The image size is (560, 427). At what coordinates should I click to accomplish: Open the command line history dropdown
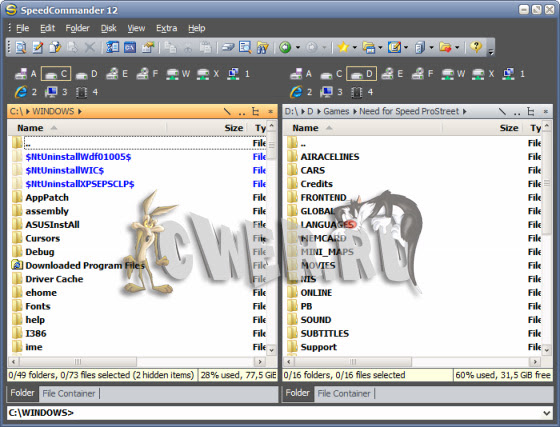point(546,413)
